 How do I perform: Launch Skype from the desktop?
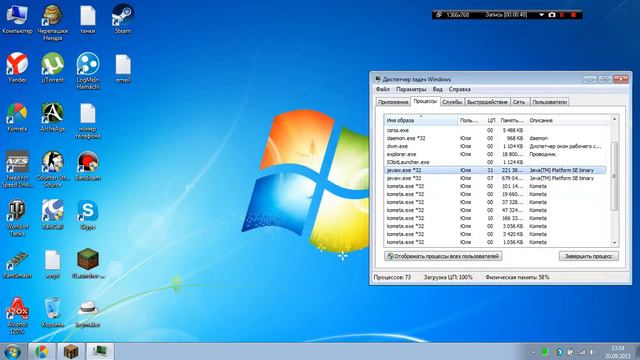coord(88,215)
